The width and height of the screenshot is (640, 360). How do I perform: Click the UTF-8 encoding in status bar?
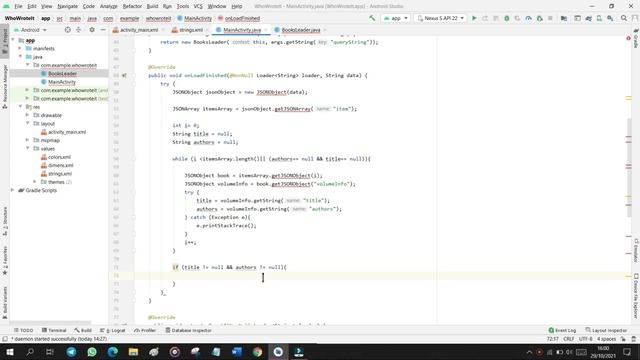tap(585, 339)
